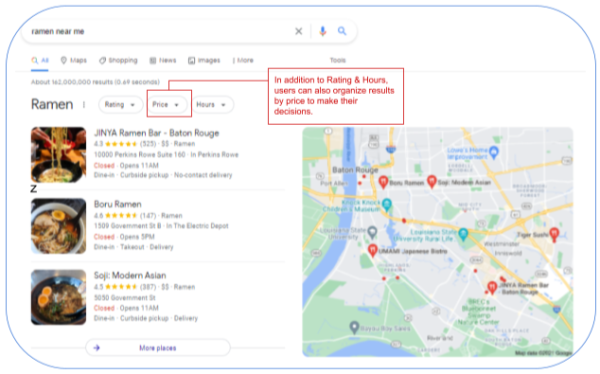This screenshot has width=600, height=374.
Task: Expand the Price filter dropdown
Action: (166, 105)
